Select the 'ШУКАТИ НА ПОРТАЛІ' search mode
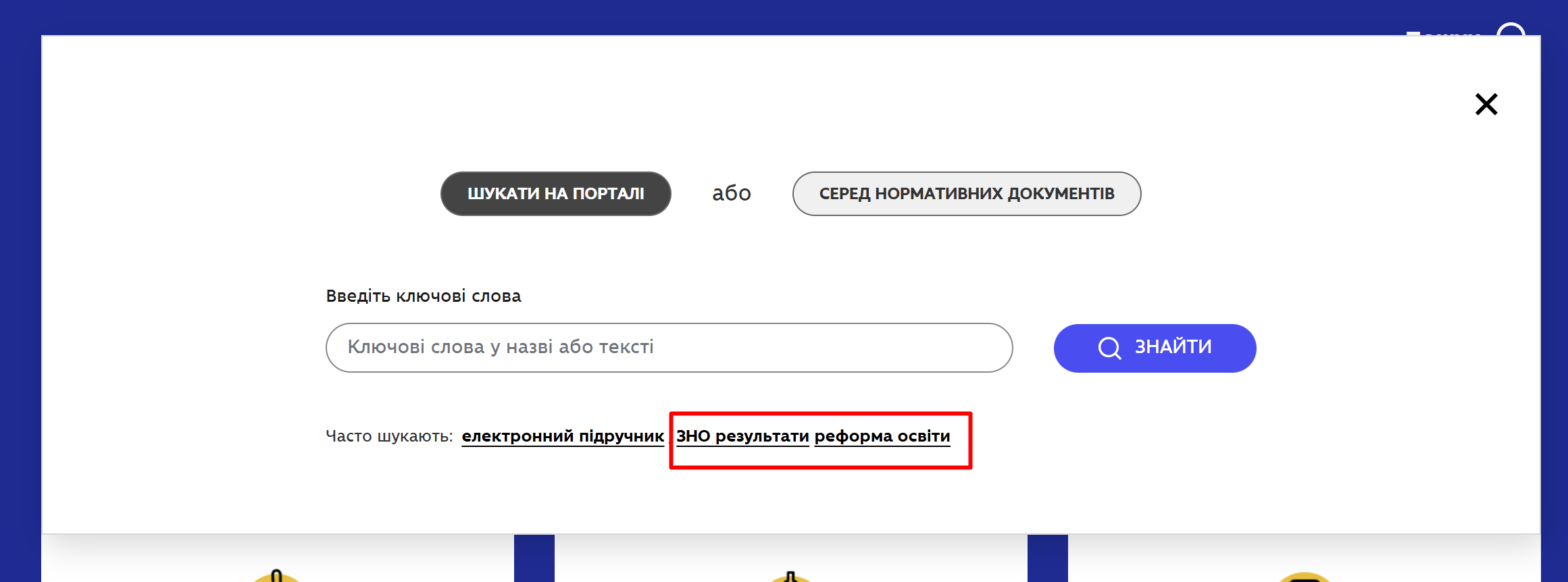 click(555, 194)
